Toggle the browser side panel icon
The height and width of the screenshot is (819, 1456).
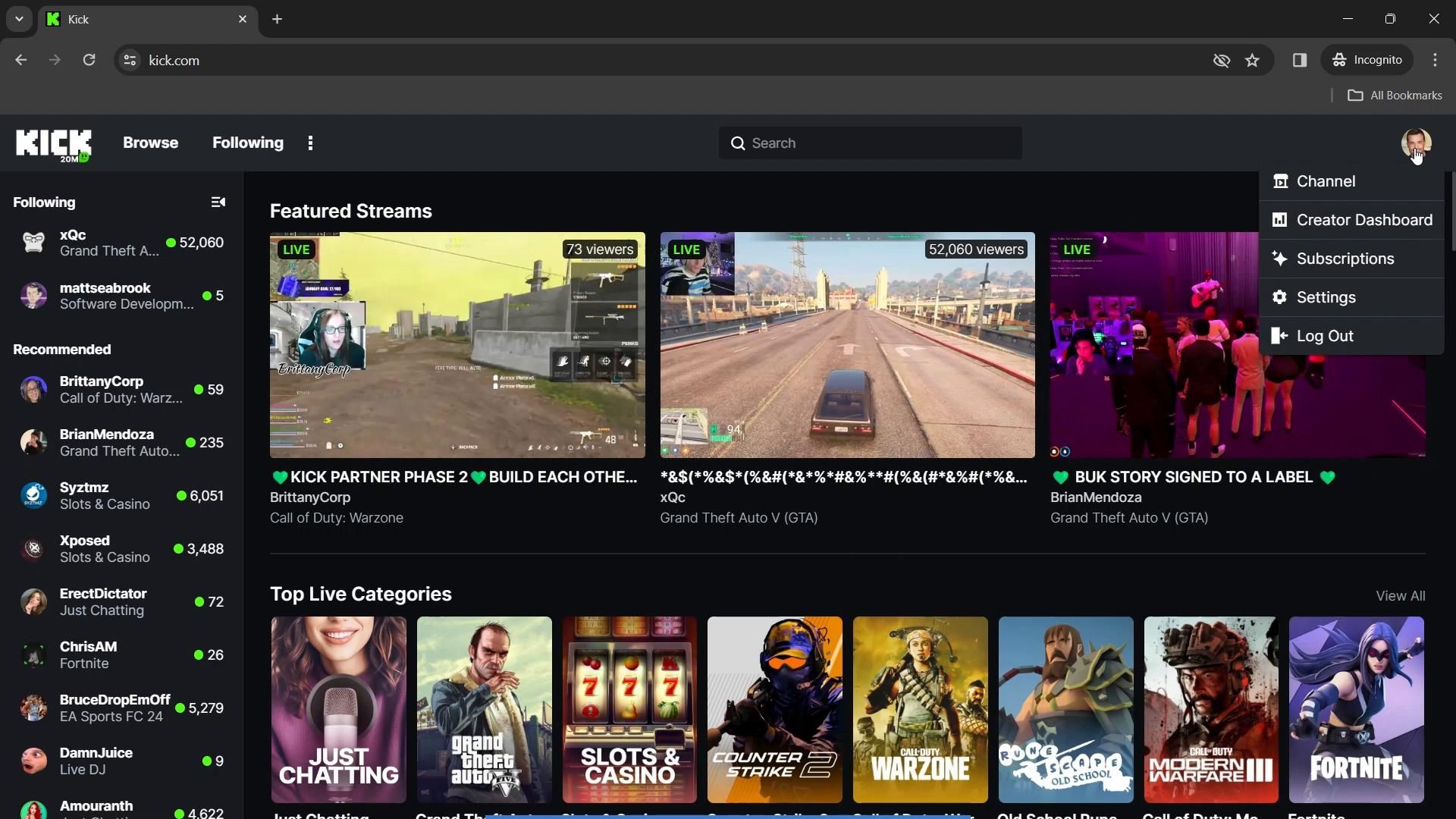(x=1299, y=60)
